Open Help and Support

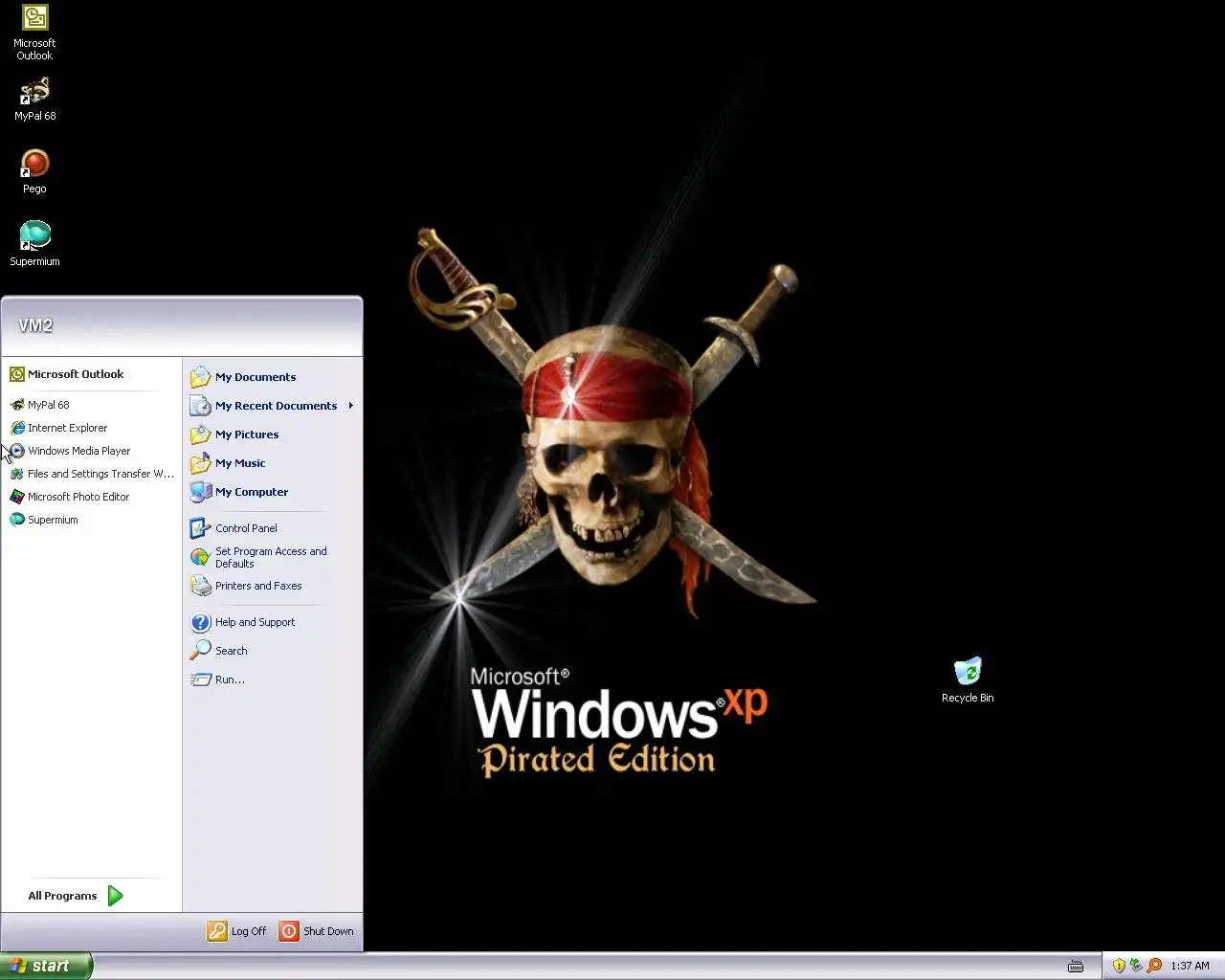click(x=272, y=622)
